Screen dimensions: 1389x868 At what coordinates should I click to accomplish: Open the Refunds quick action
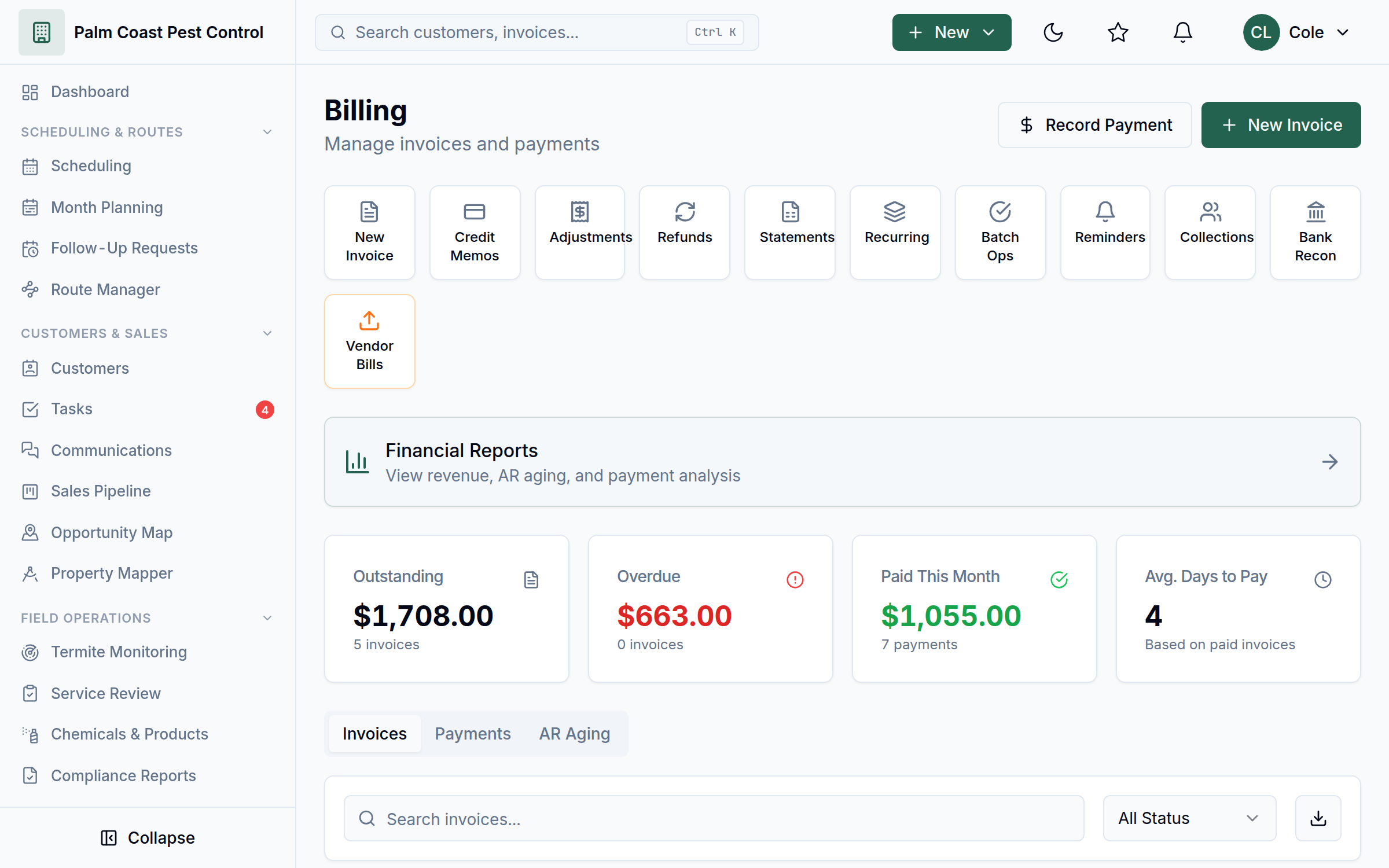click(x=685, y=233)
